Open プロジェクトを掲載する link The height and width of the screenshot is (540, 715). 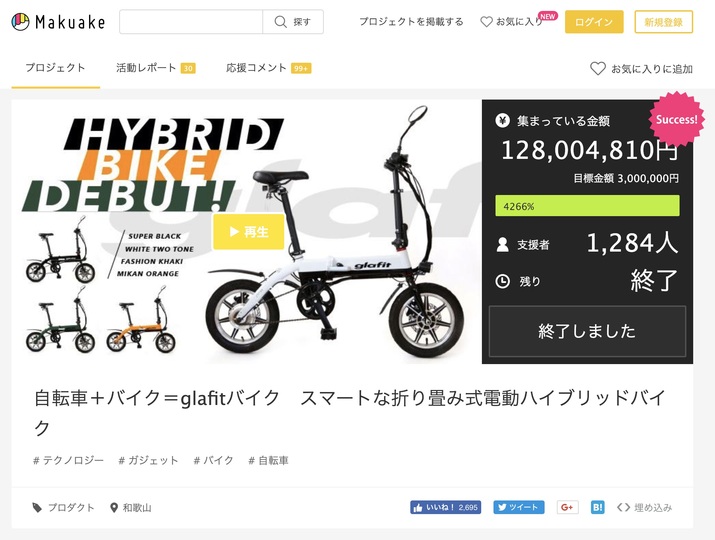411,21
